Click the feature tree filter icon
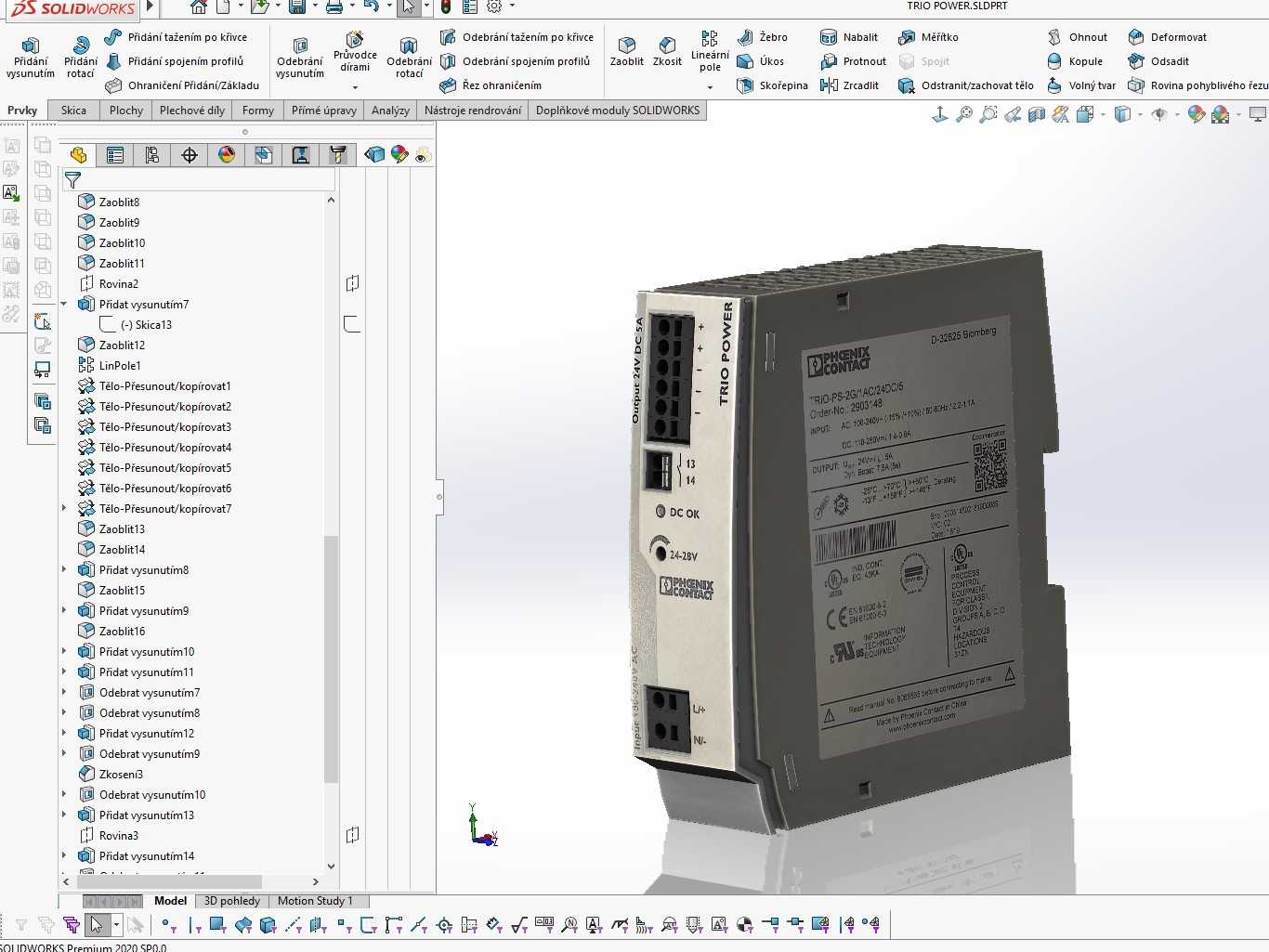 click(x=72, y=180)
